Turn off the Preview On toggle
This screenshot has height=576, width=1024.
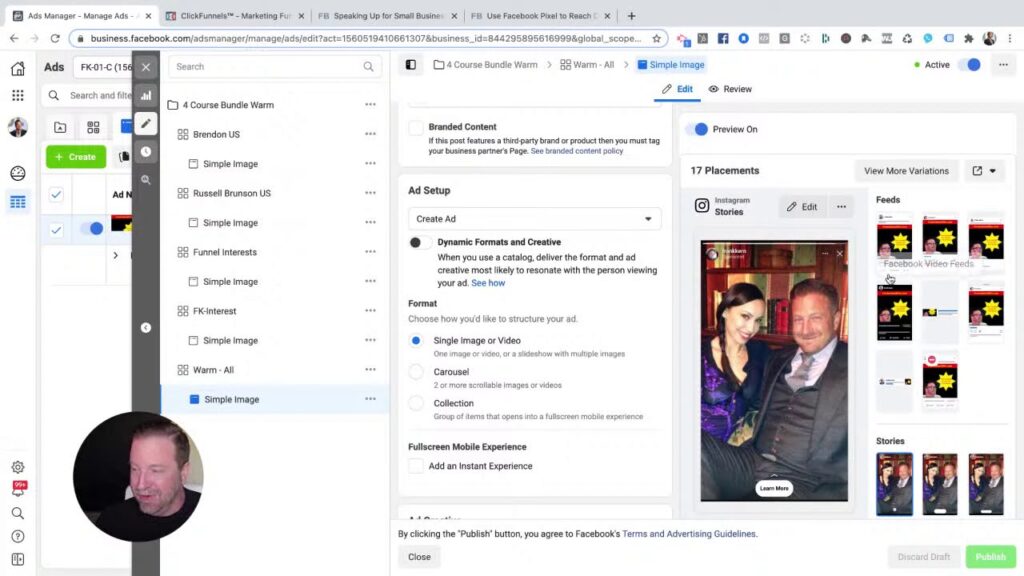[x=698, y=129]
